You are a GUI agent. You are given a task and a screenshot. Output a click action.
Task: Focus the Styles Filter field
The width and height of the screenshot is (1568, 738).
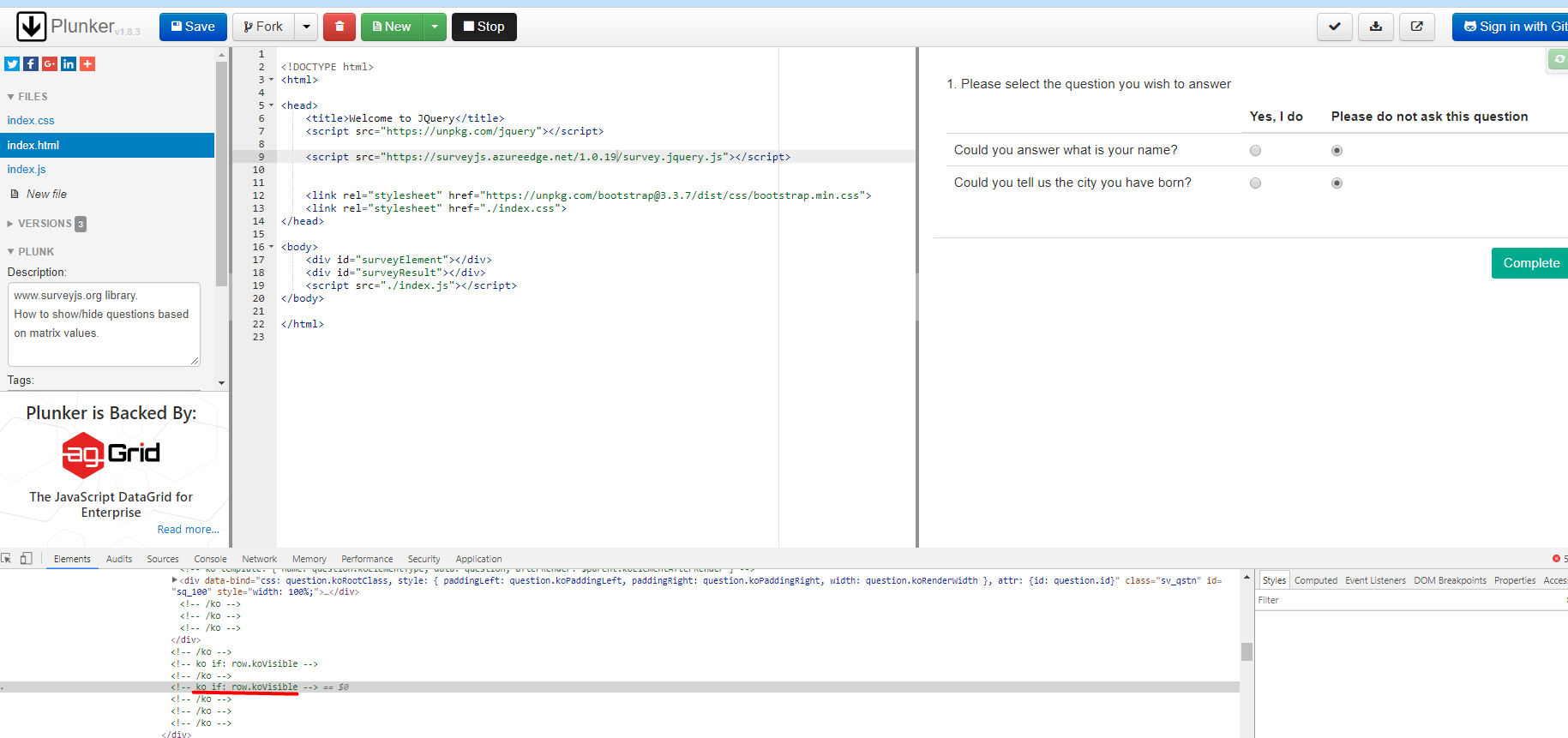(x=1410, y=600)
